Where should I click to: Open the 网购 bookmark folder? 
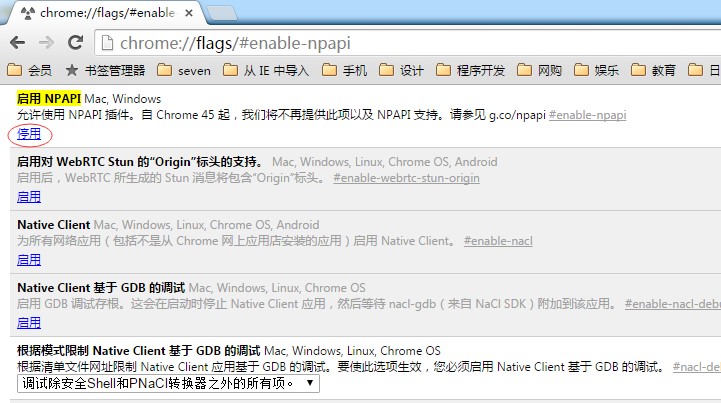coord(539,70)
